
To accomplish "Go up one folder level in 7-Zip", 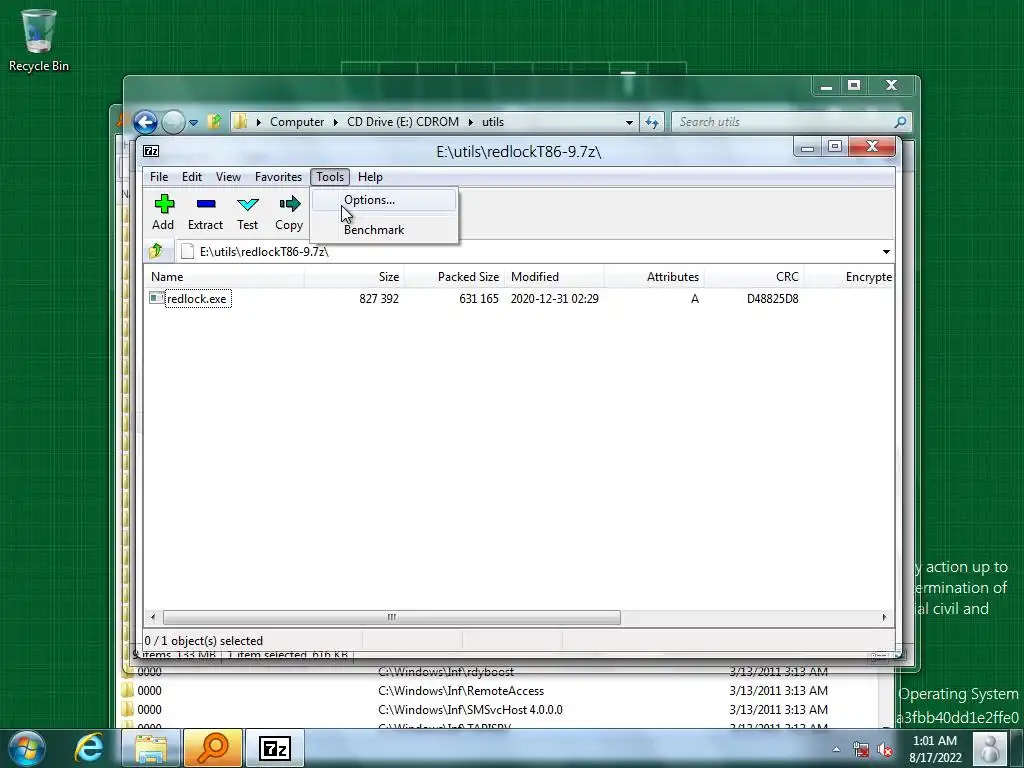I will pyautogui.click(x=156, y=251).
